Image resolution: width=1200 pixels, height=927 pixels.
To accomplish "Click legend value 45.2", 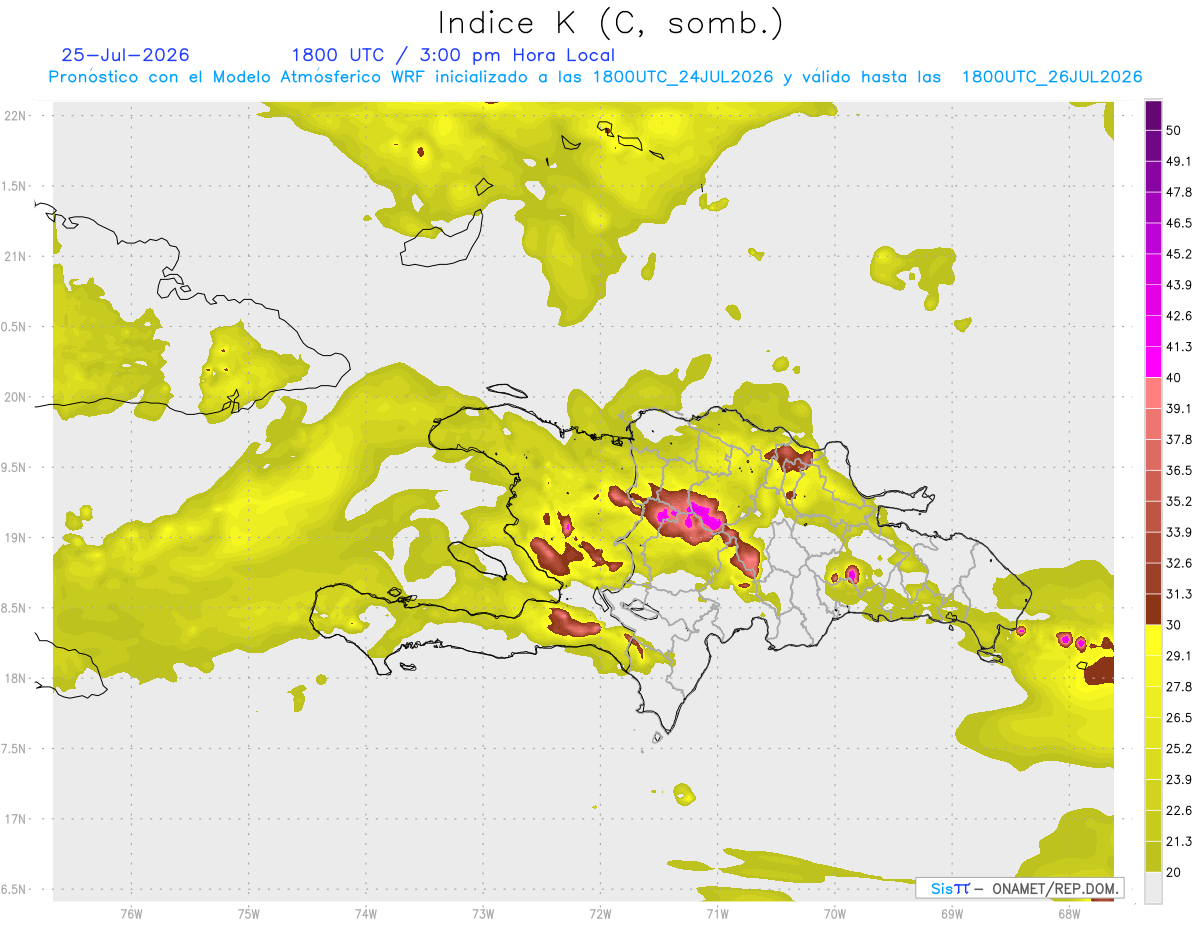I will point(1179,254).
